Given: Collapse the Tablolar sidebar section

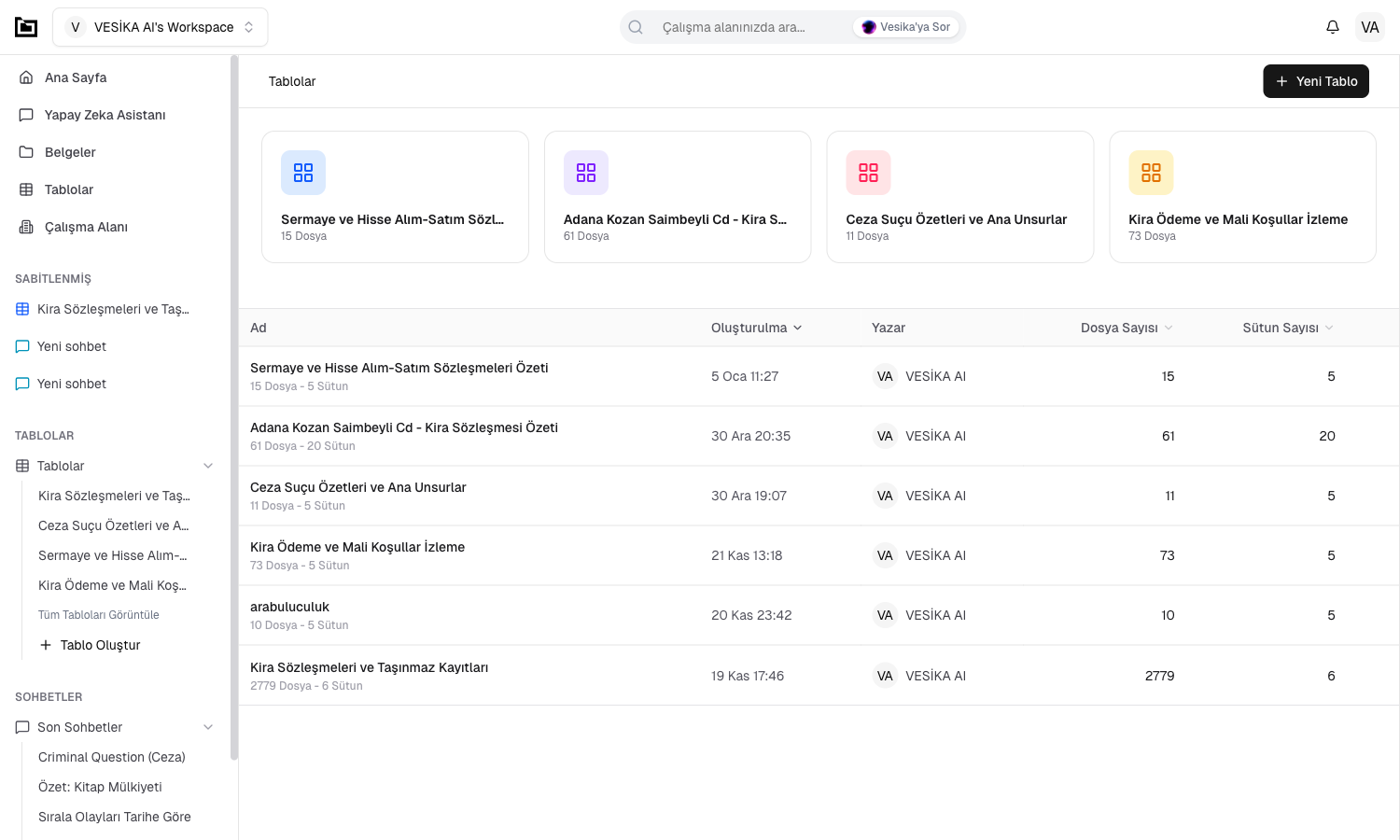Looking at the screenshot, I should (x=208, y=466).
